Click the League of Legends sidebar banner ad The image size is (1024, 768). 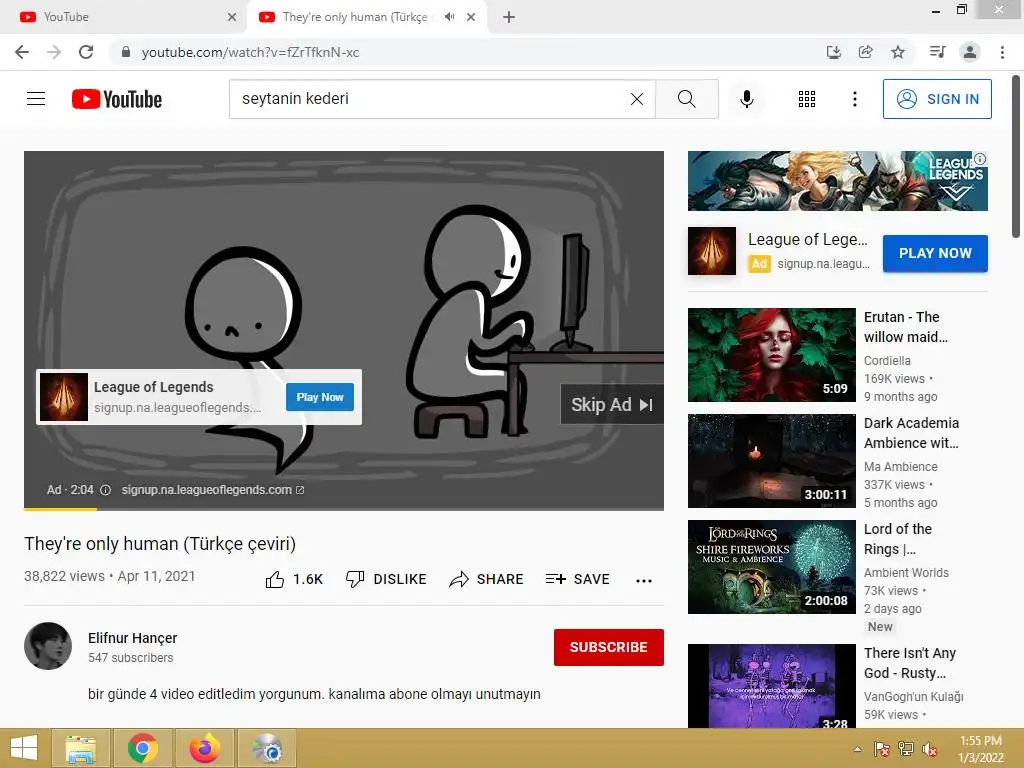pyautogui.click(x=837, y=181)
